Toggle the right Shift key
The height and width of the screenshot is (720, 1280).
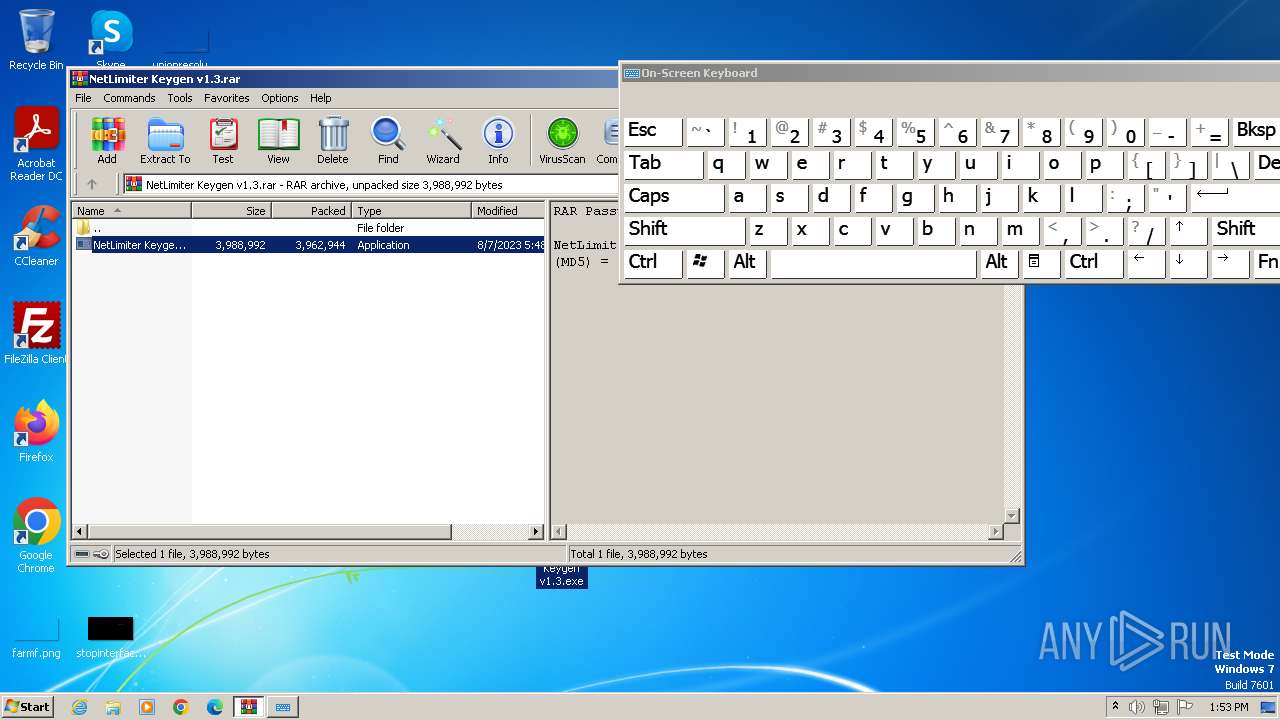click(x=1246, y=230)
